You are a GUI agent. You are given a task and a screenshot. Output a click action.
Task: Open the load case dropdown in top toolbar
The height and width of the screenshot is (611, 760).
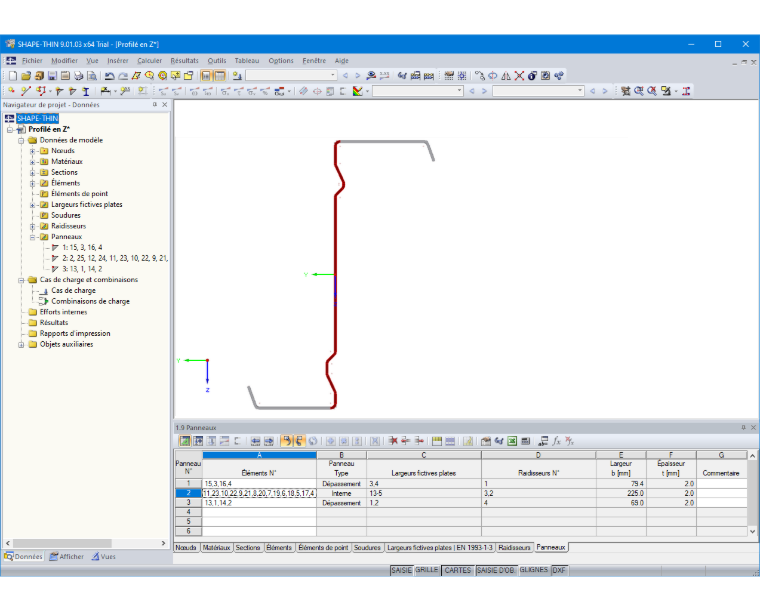pos(332,75)
